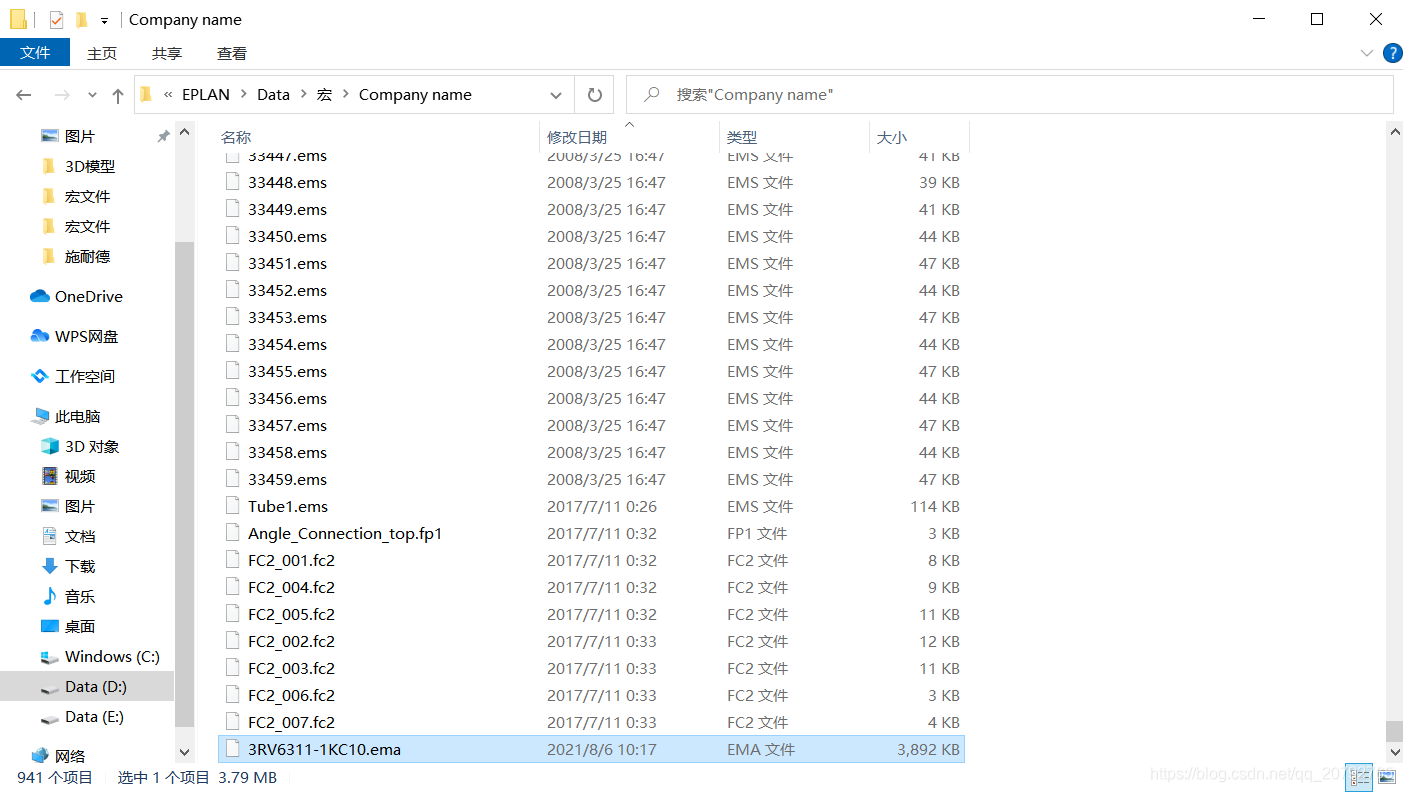
Task: Open 图片 in Quick access
Action: (79, 136)
